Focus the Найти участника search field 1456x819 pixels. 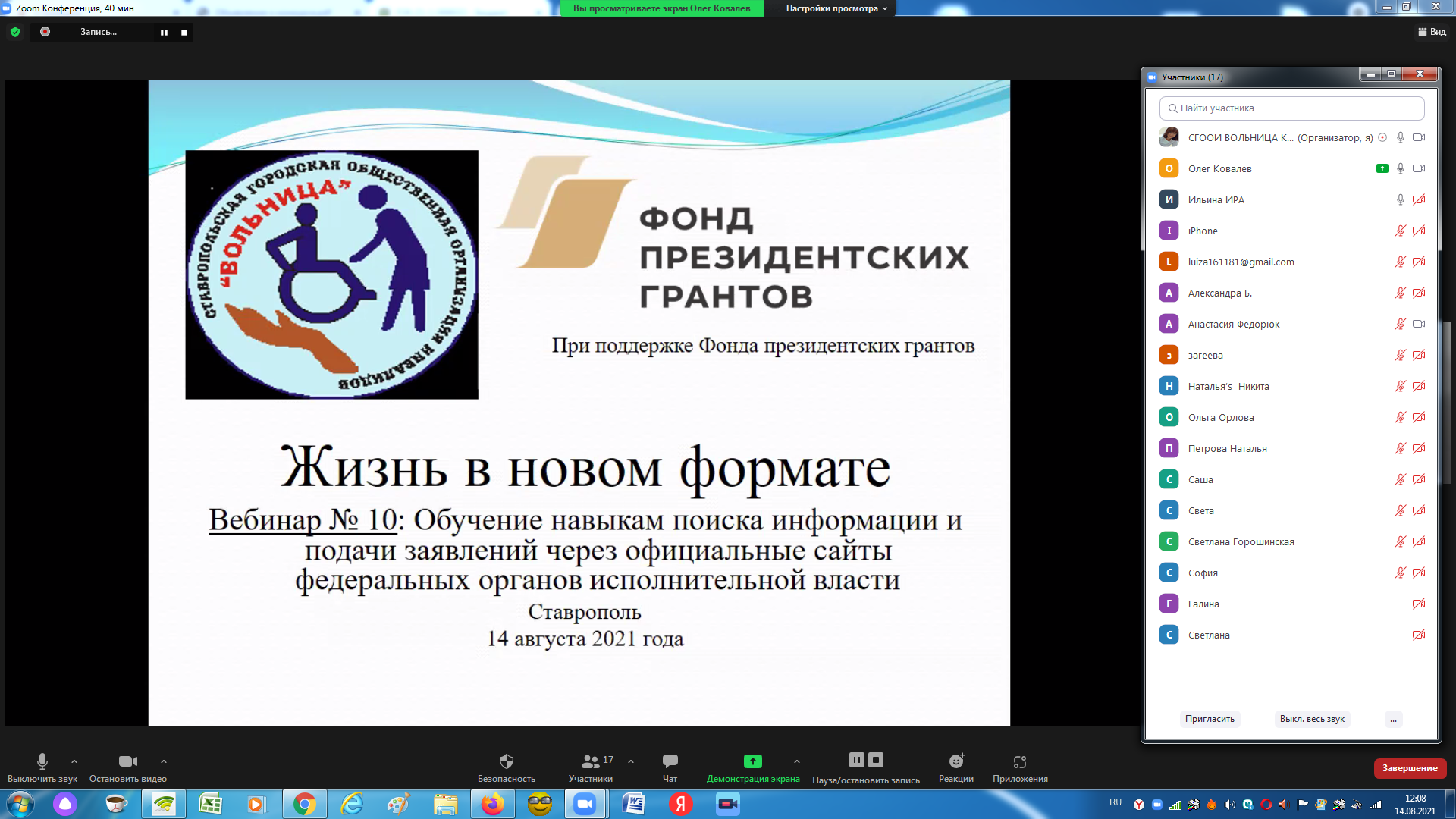click(1291, 108)
